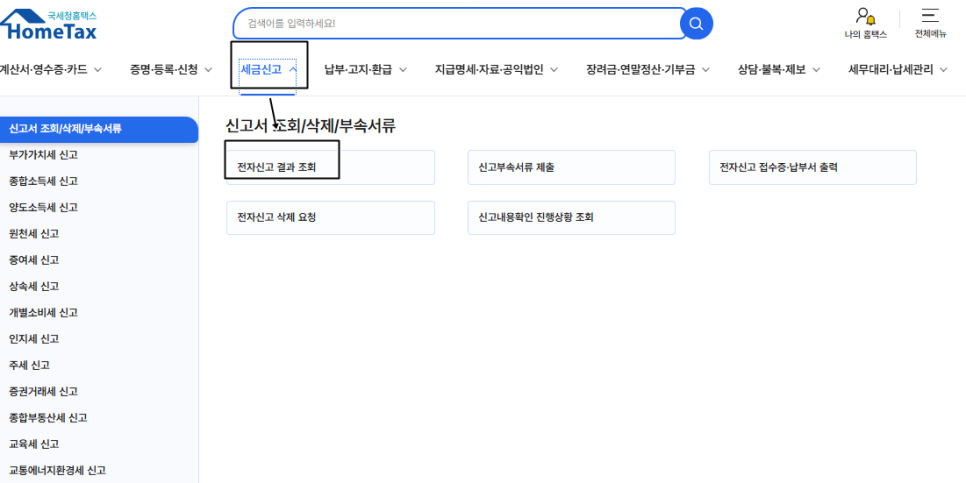Click the HomeTax logo
Viewport: 966px width, 483px height.
click(x=48, y=24)
